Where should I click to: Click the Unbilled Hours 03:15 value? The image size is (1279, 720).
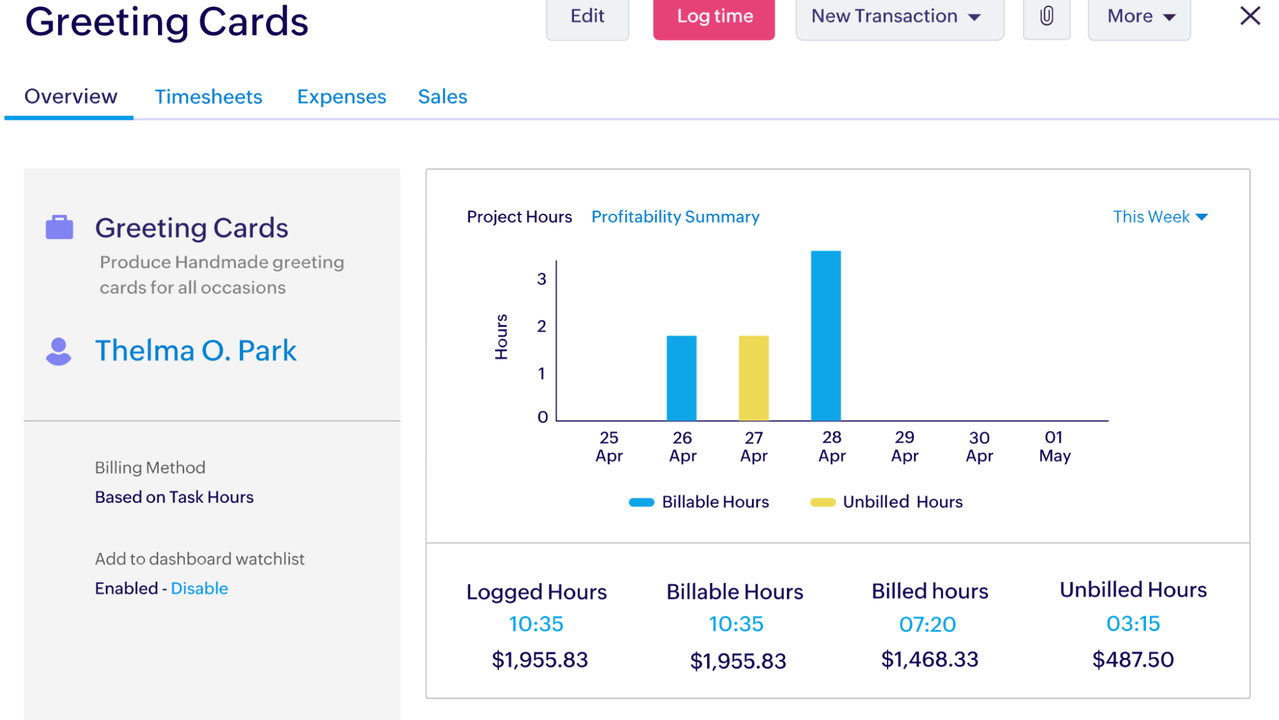[1133, 624]
